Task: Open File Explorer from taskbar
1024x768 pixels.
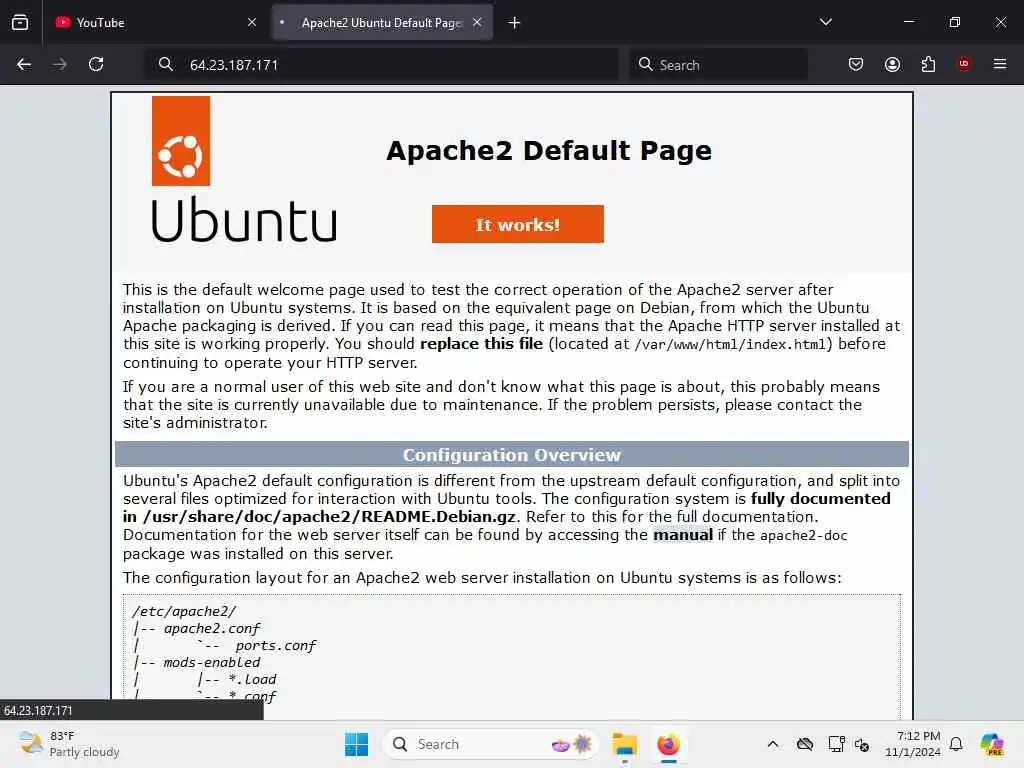Action: [x=624, y=744]
